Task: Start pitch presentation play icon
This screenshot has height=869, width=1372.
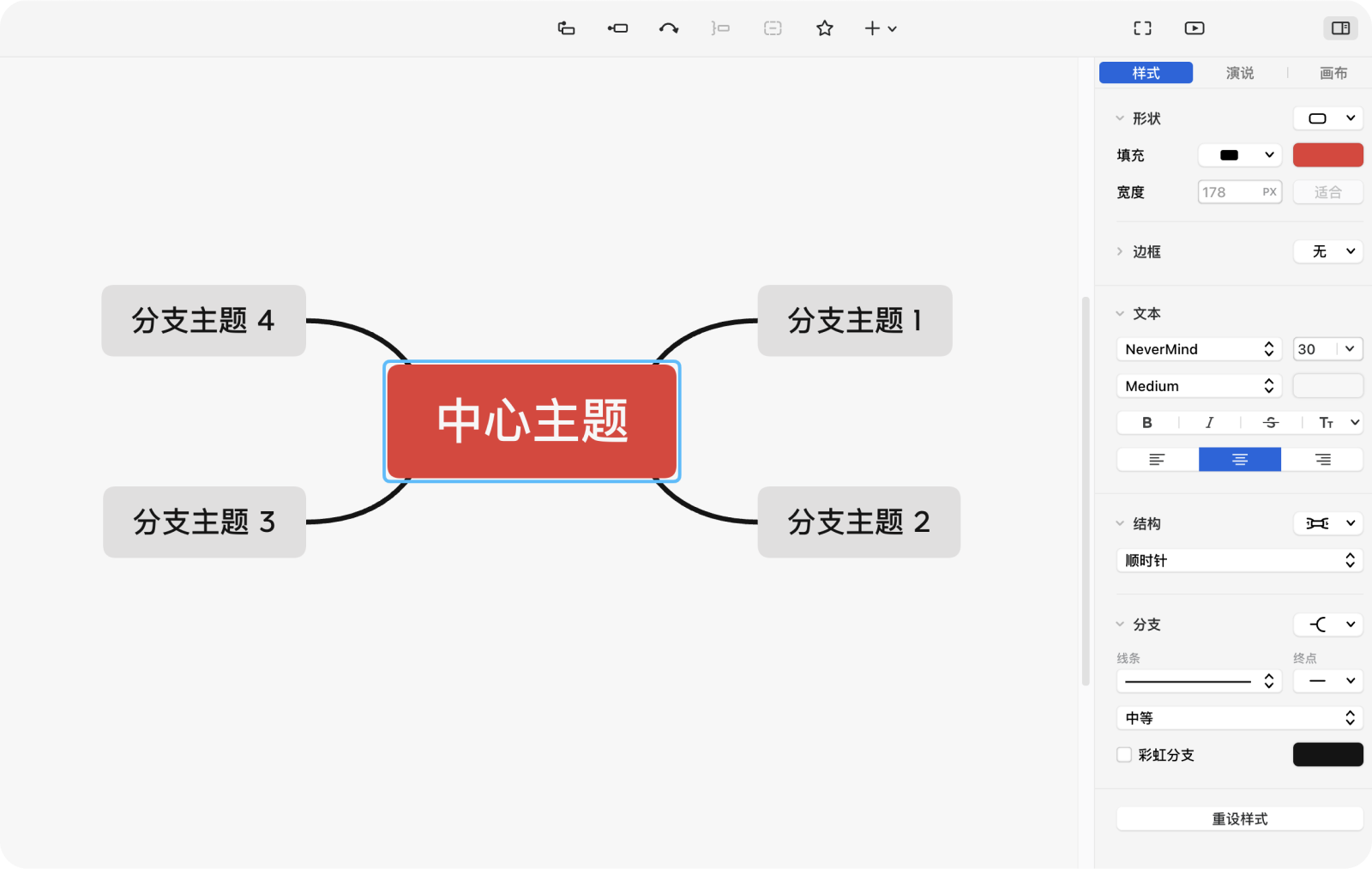Action: [x=1194, y=28]
